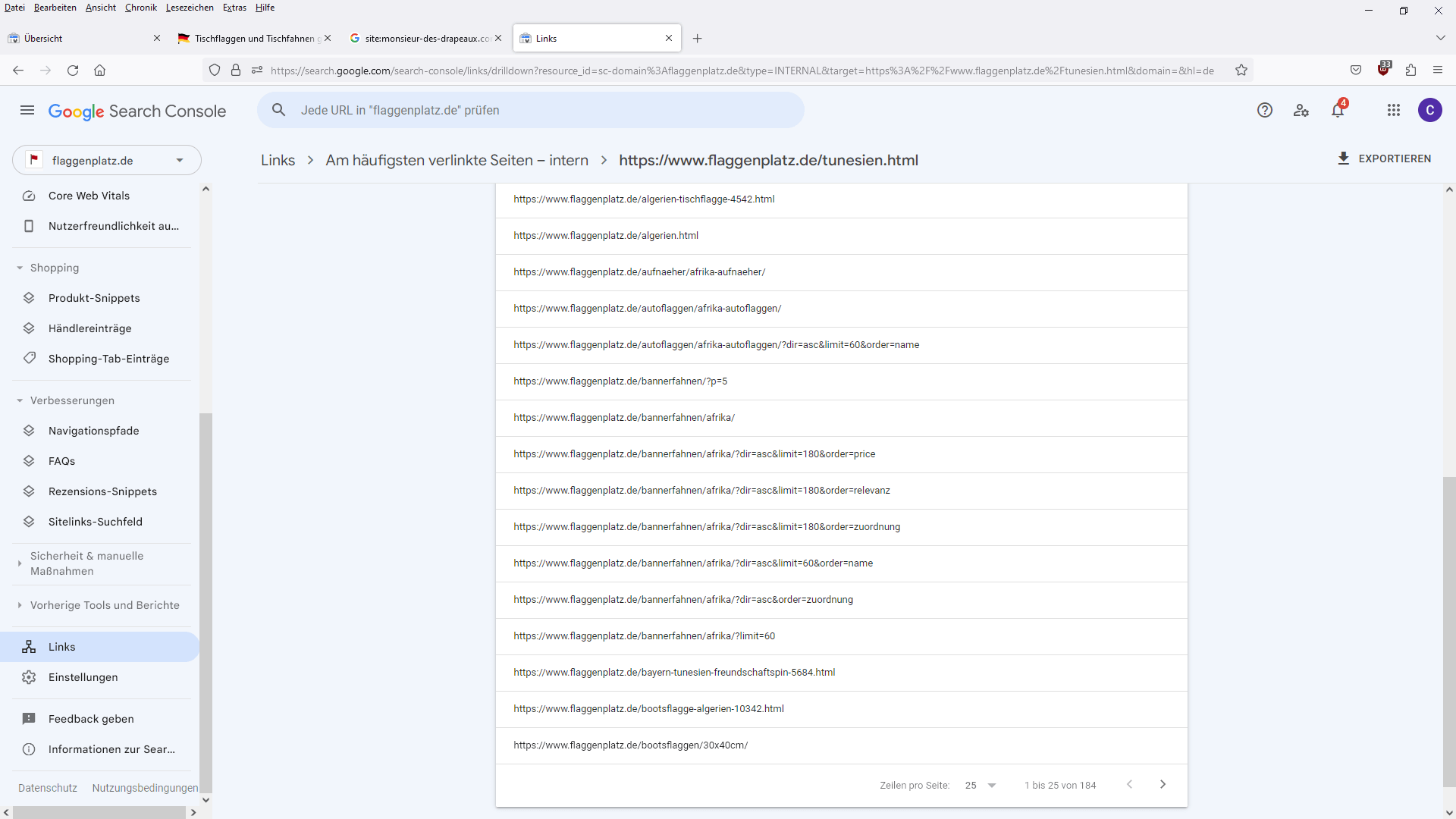Click the sidebar vertical scrollbar
Screen dimensions: 1456x819
coord(206,603)
